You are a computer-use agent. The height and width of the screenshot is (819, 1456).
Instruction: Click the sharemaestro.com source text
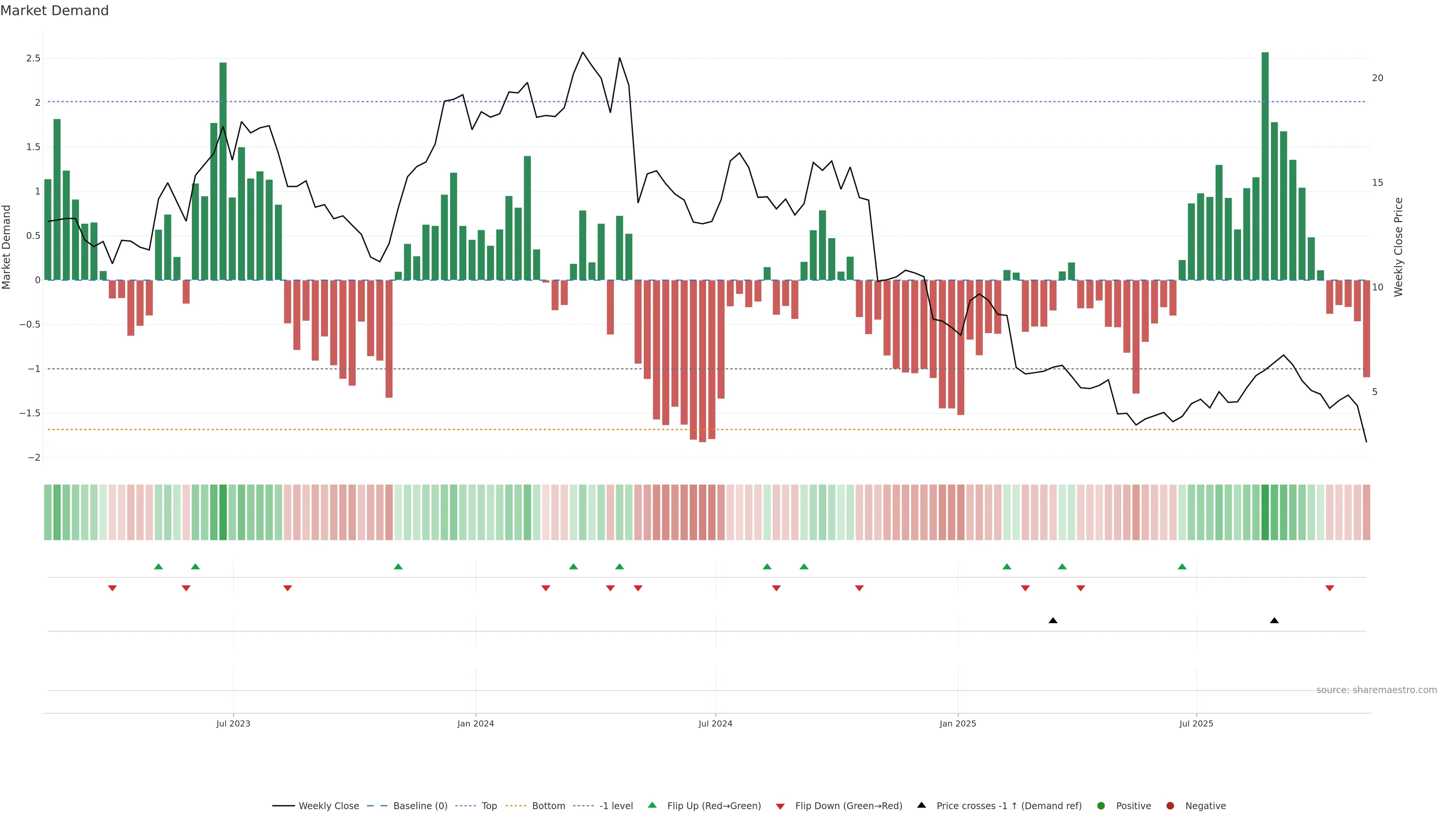click(x=1376, y=690)
